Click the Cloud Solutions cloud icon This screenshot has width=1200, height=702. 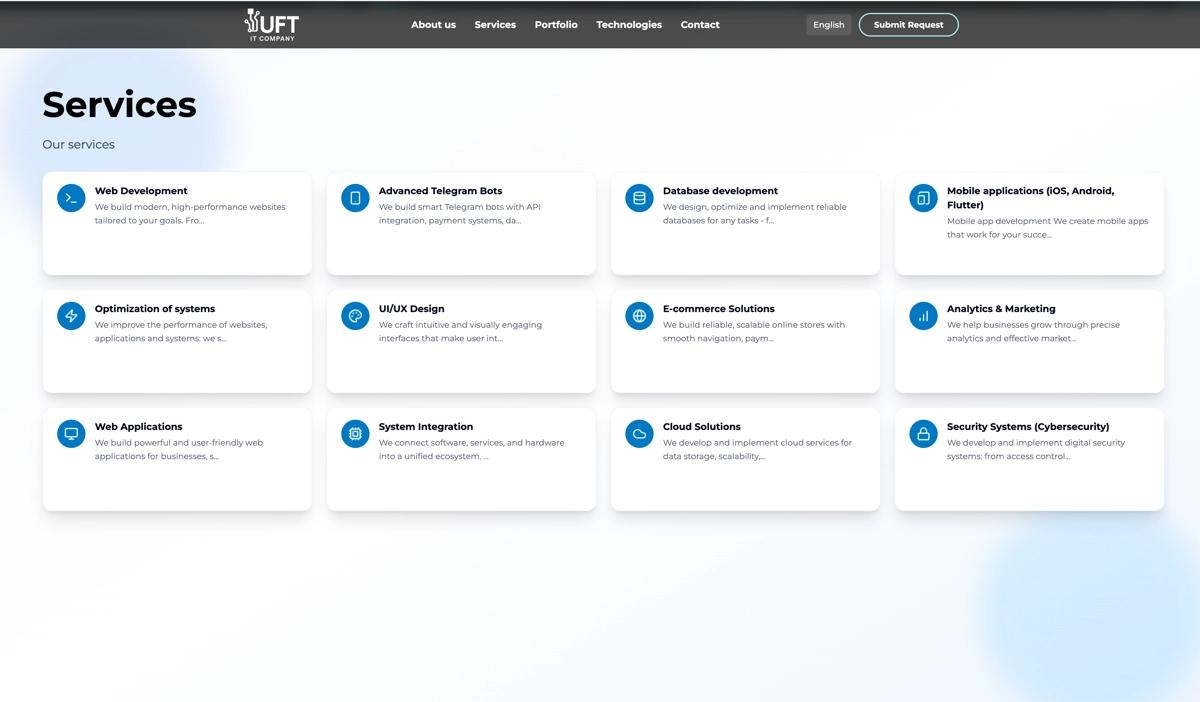[x=639, y=434]
